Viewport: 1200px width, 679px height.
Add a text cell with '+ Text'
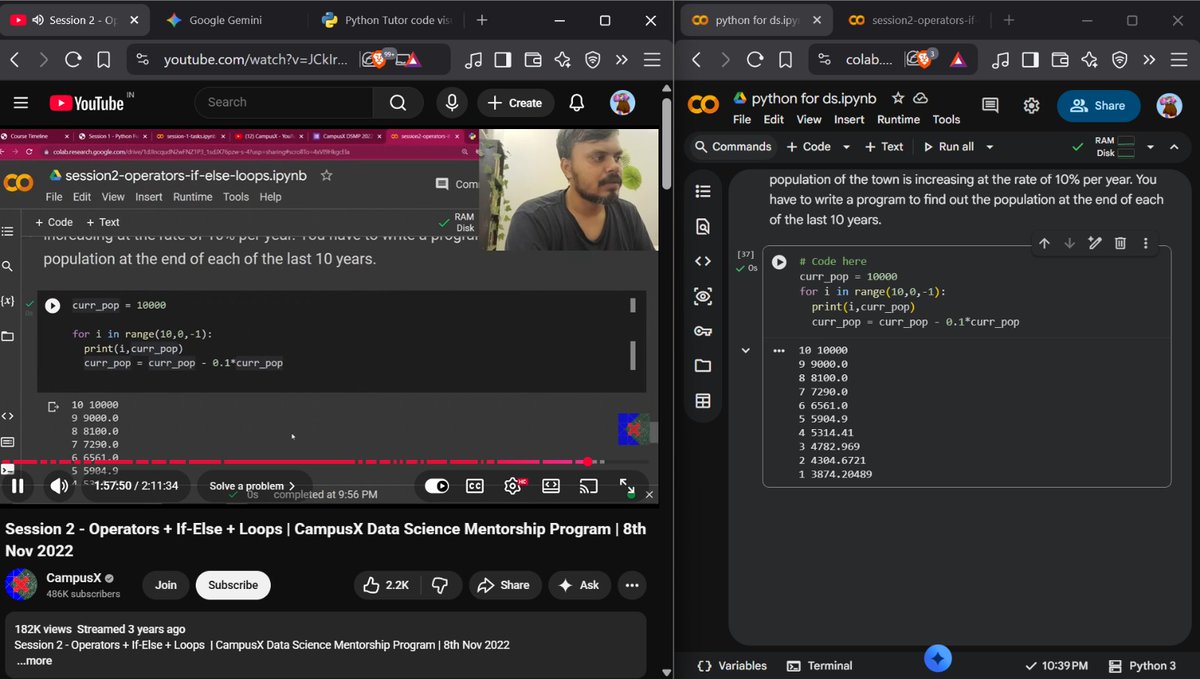pyautogui.click(x=884, y=146)
